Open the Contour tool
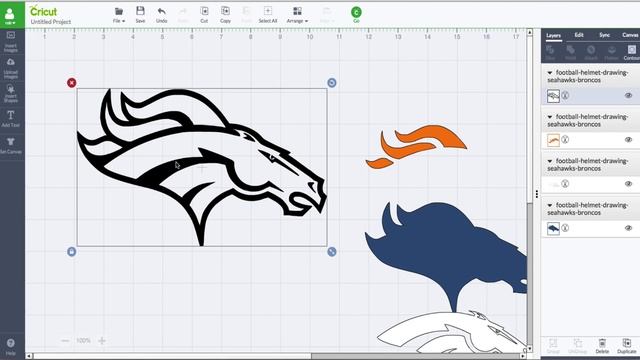This screenshot has width=640, height=360. (x=632, y=53)
